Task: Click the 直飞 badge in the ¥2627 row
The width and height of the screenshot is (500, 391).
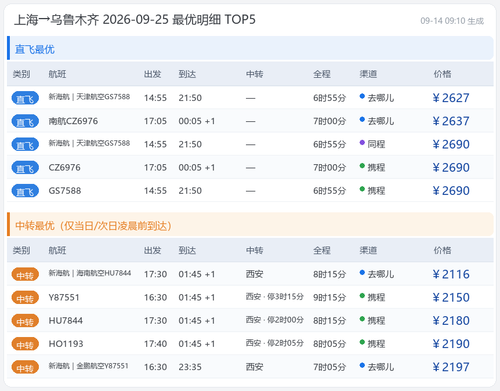Action: pyautogui.click(x=25, y=98)
